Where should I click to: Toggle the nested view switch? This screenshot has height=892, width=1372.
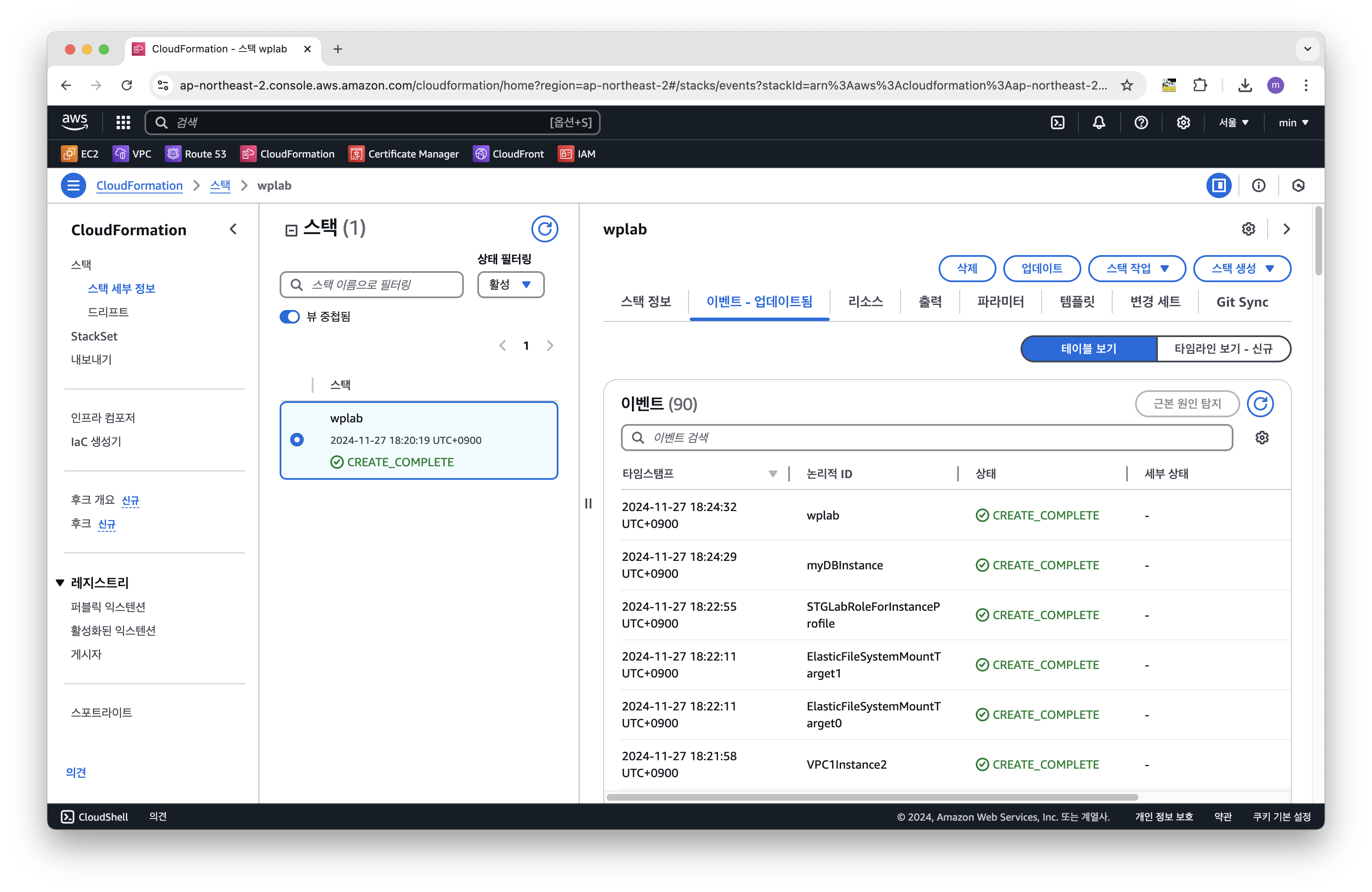click(289, 316)
